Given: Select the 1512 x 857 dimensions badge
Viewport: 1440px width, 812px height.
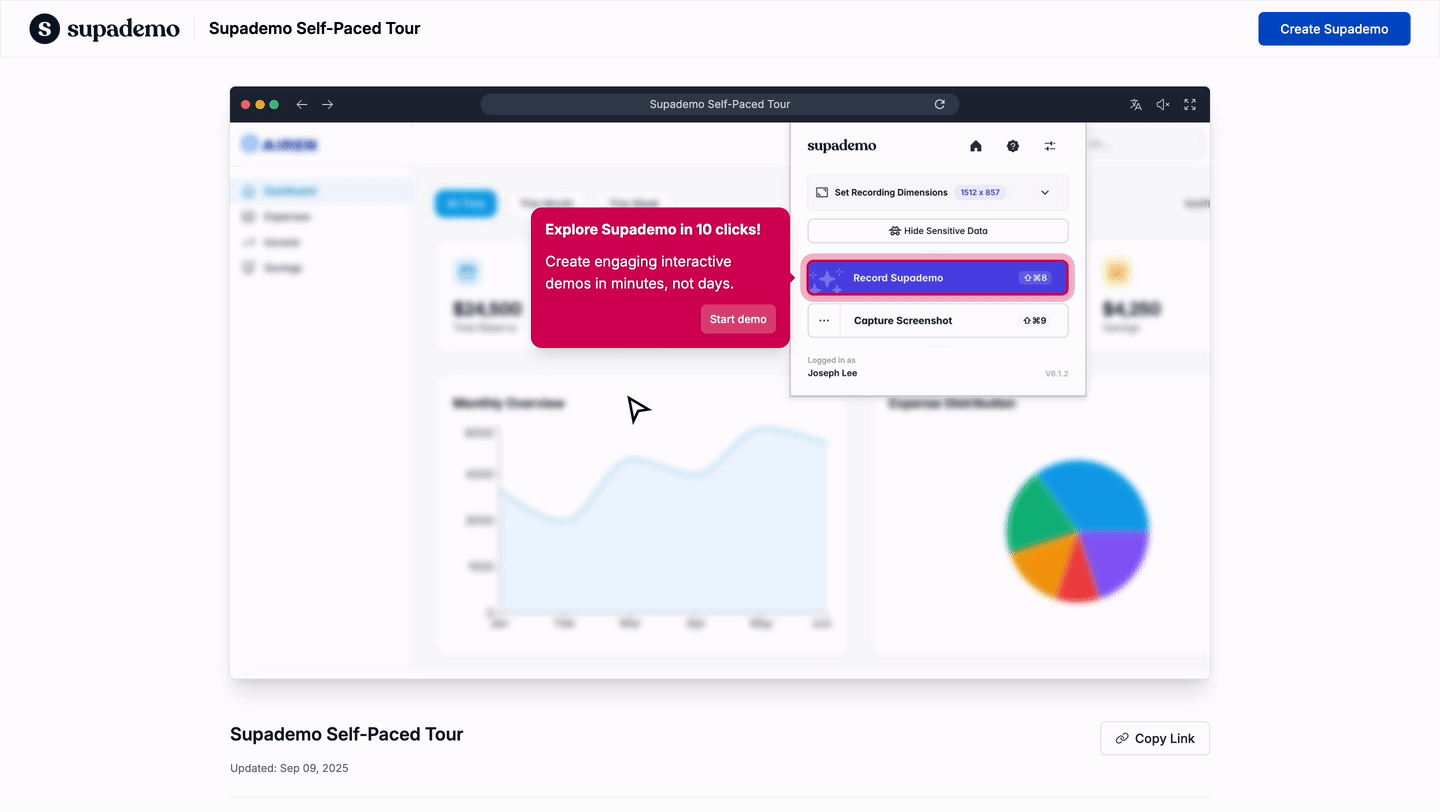Looking at the screenshot, I should [x=981, y=192].
